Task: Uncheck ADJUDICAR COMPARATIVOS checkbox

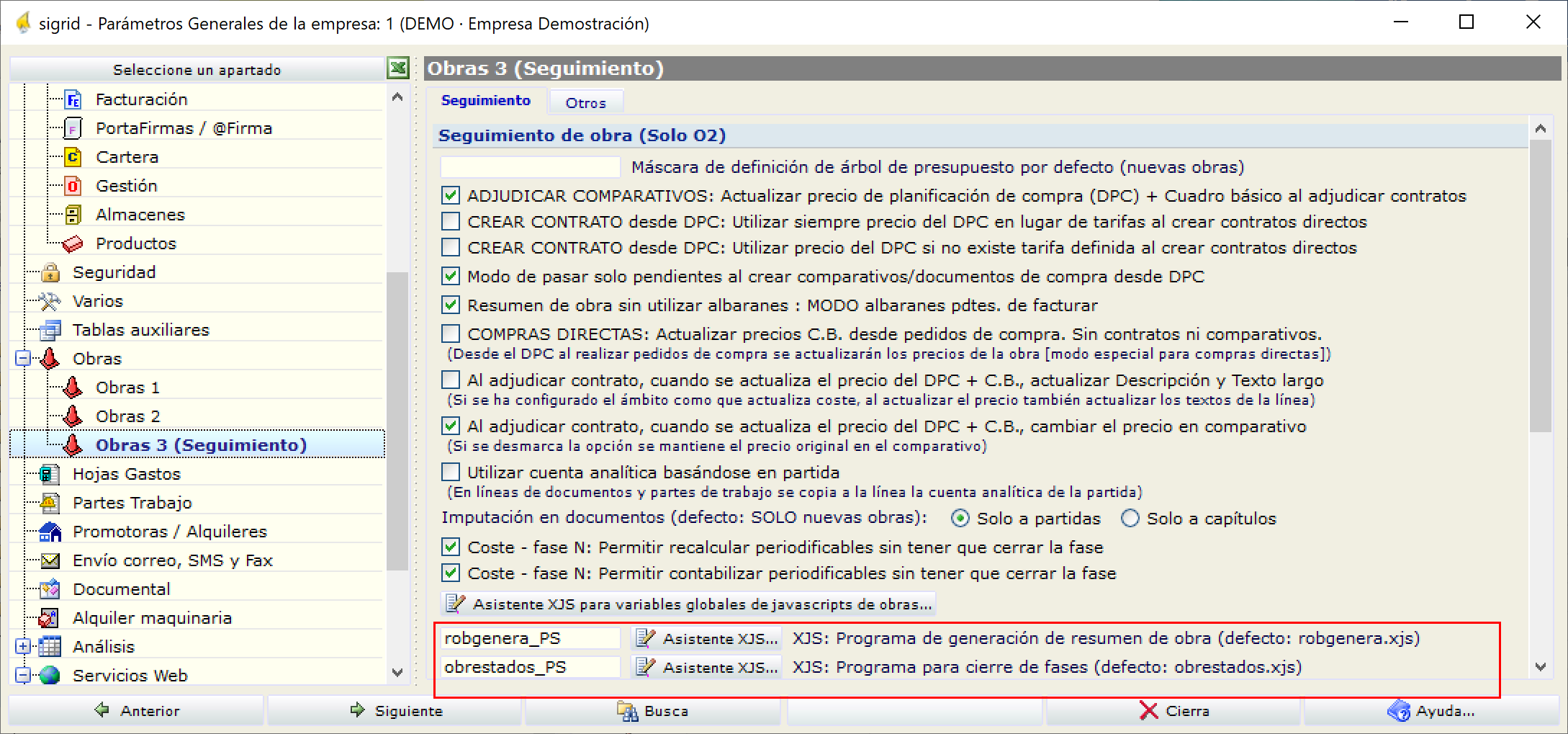Action: pyautogui.click(x=451, y=196)
